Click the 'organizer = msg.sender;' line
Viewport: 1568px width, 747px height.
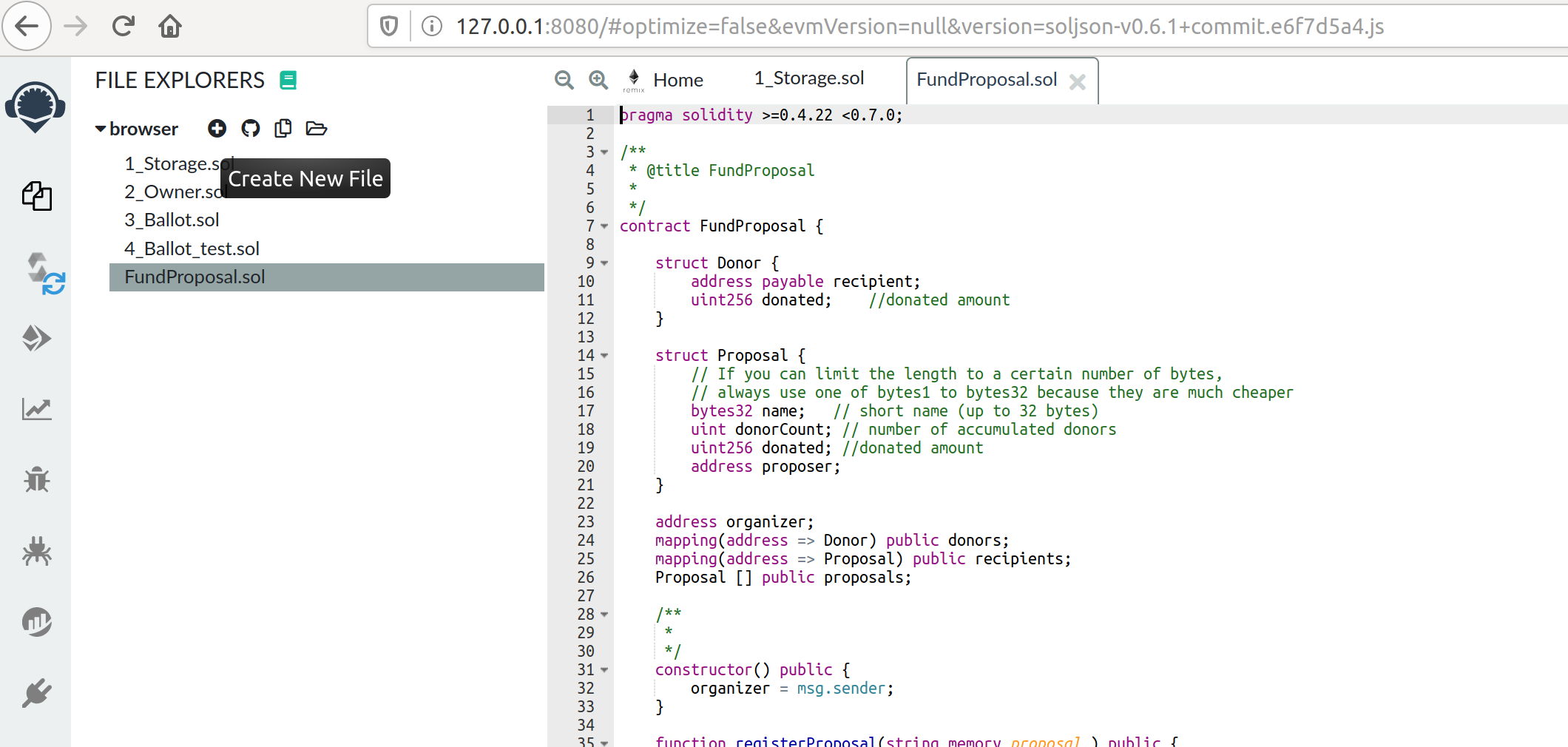coord(792,689)
